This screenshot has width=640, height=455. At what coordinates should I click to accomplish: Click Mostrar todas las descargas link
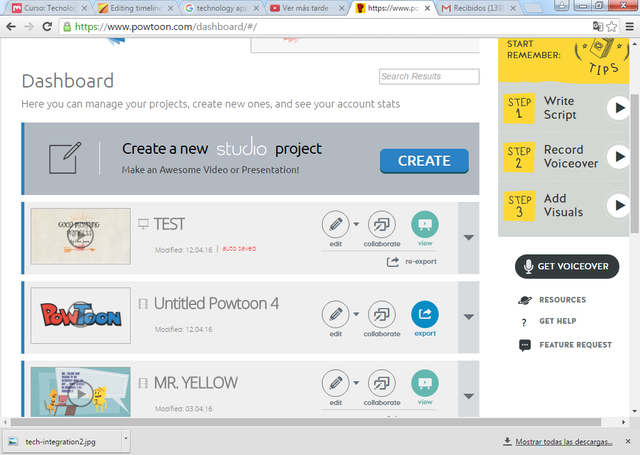[564, 442]
